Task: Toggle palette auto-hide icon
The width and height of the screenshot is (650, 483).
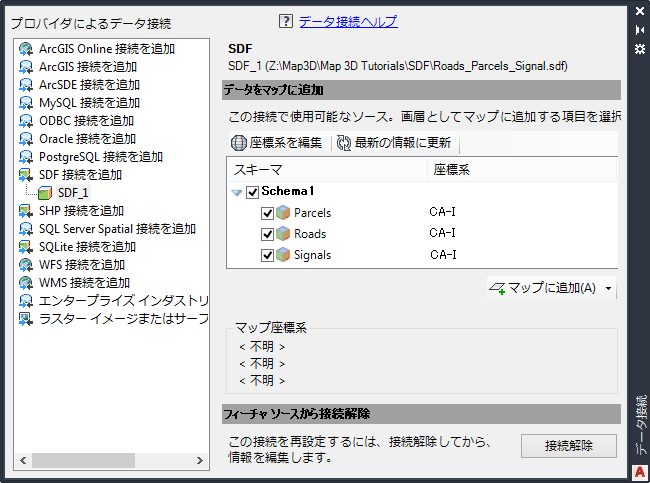Action: (640, 30)
